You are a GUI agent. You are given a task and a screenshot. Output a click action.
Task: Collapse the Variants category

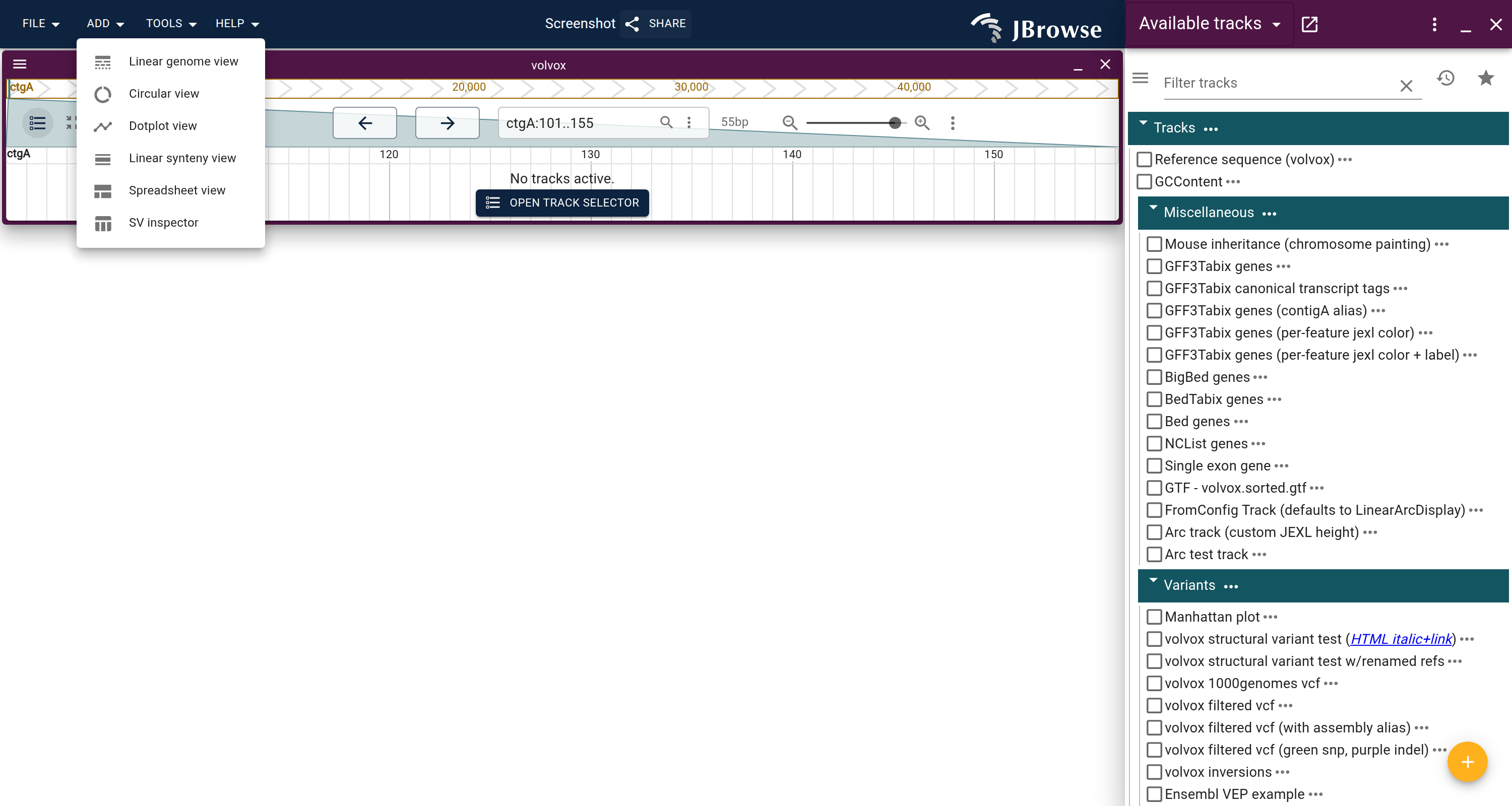click(1153, 581)
